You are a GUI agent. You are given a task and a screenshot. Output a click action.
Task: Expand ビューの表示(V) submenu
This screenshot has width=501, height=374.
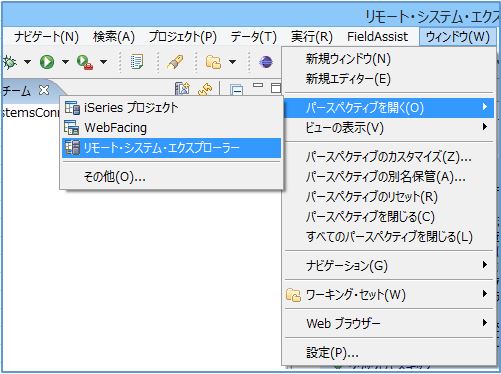[389, 128]
